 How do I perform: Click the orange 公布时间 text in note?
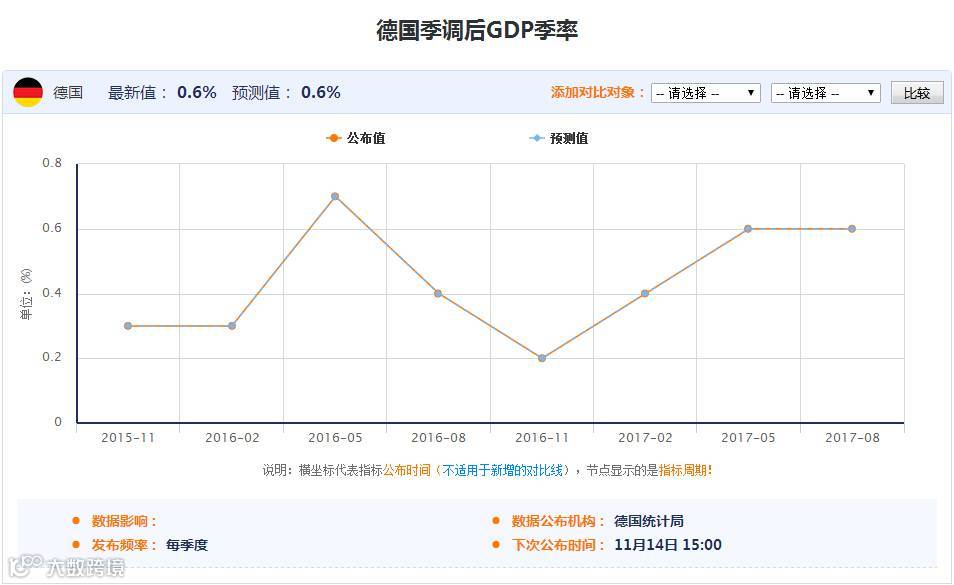[x=406, y=470]
